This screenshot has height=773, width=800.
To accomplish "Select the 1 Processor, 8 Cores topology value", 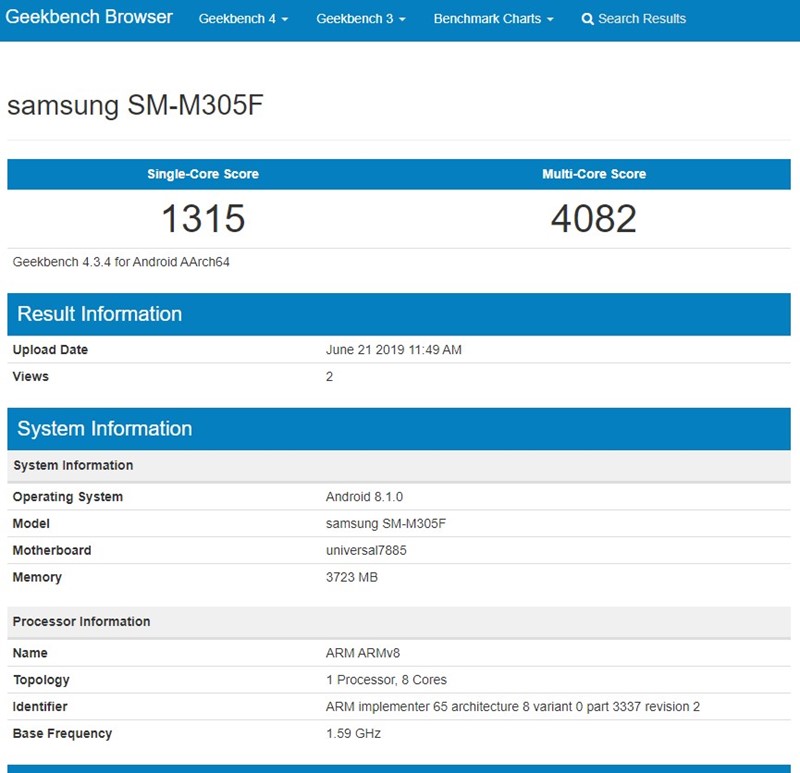I will click(386, 680).
